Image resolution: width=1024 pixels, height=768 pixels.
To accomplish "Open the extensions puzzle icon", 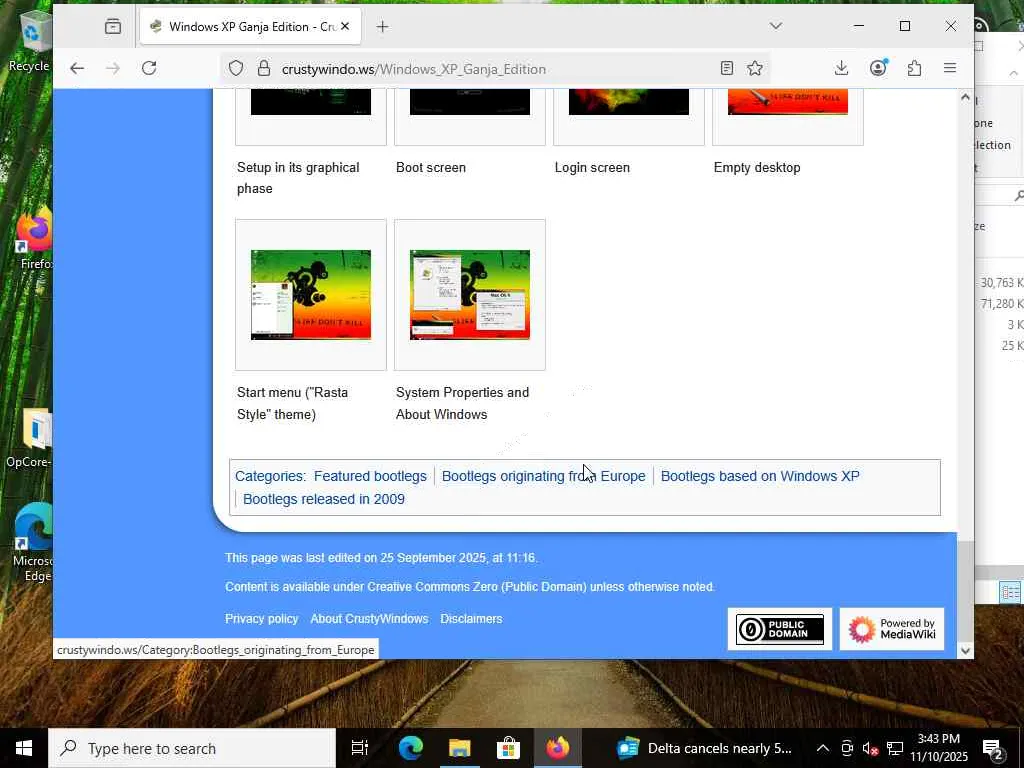I will coord(914,69).
